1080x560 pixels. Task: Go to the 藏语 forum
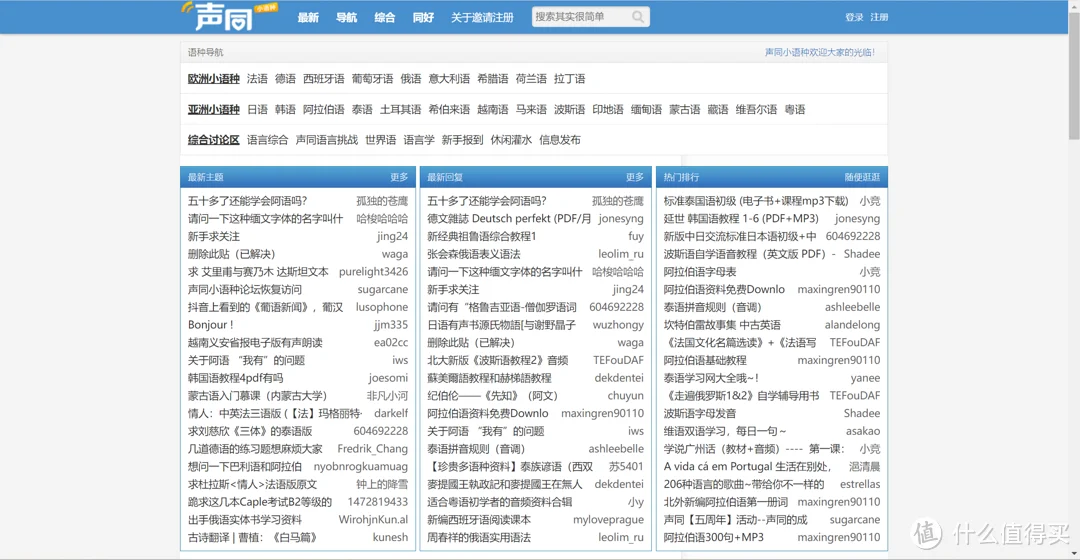click(718, 110)
